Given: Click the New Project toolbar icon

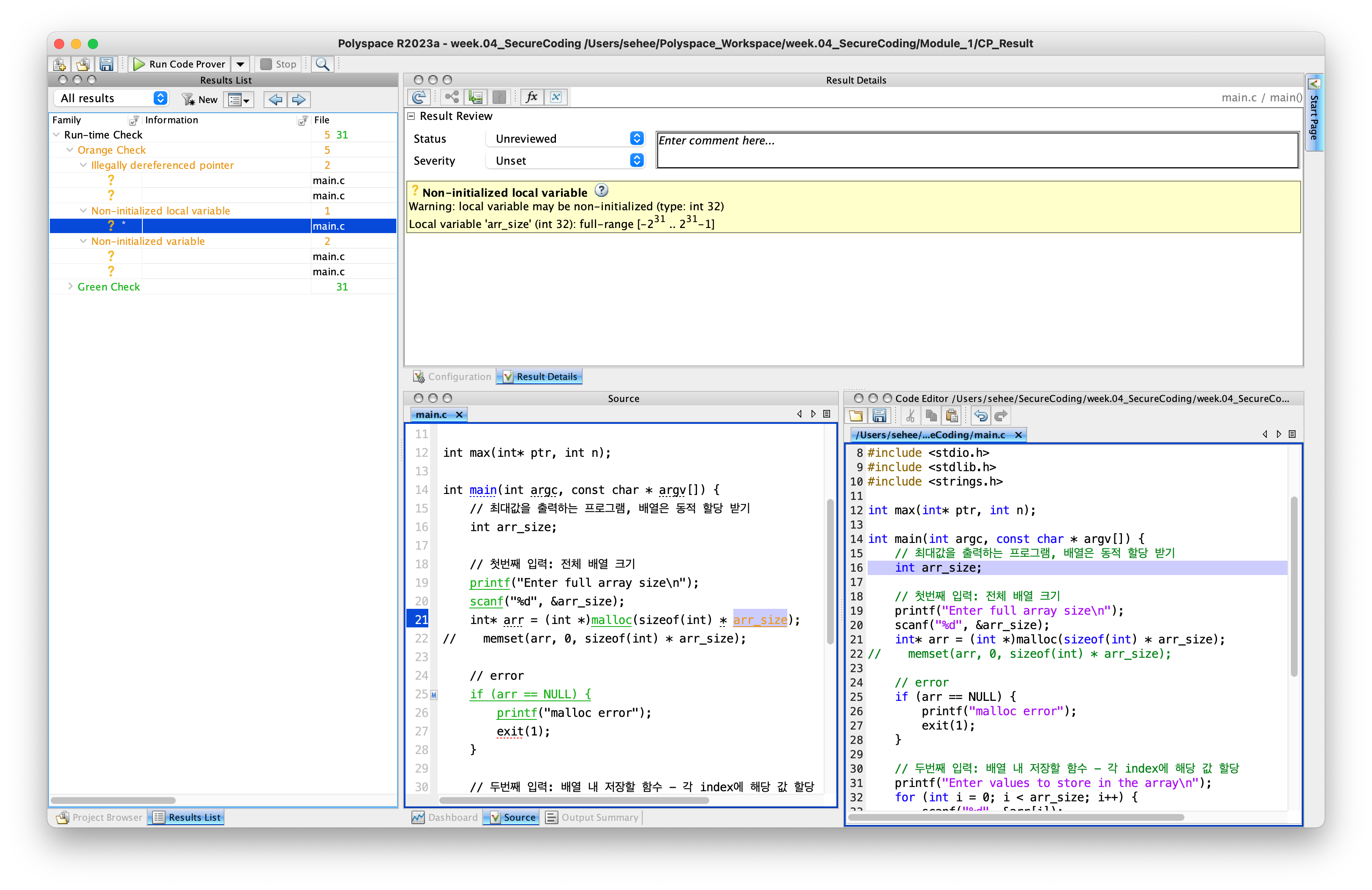Looking at the screenshot, I should tap(60, 64).
